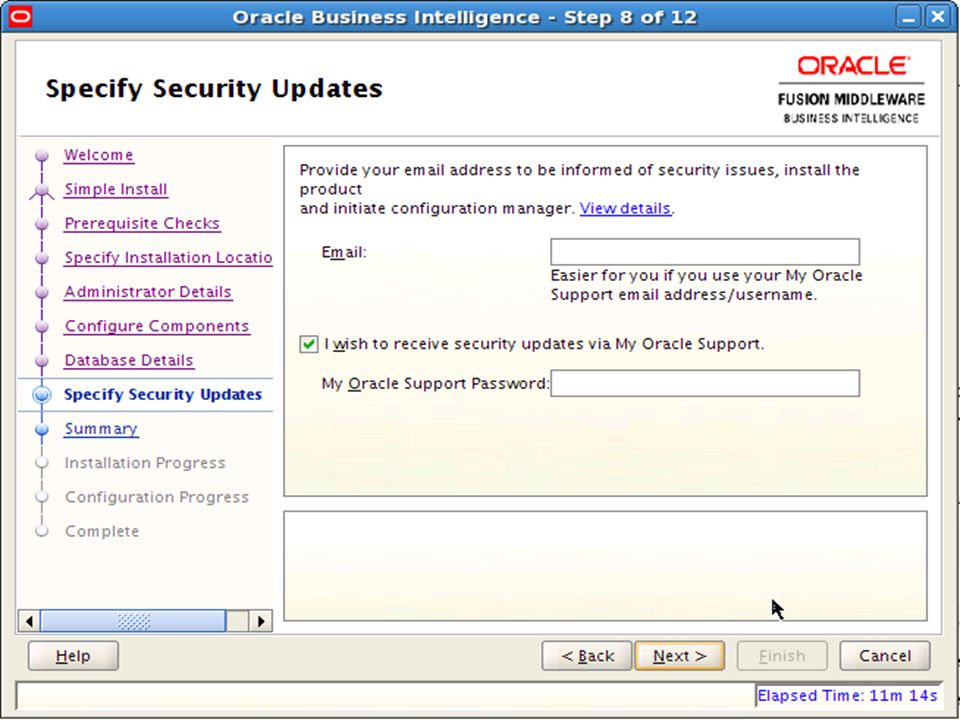The image size is (960, 720).
Task: Go to Specify Installation Location step
Action: 168,258
